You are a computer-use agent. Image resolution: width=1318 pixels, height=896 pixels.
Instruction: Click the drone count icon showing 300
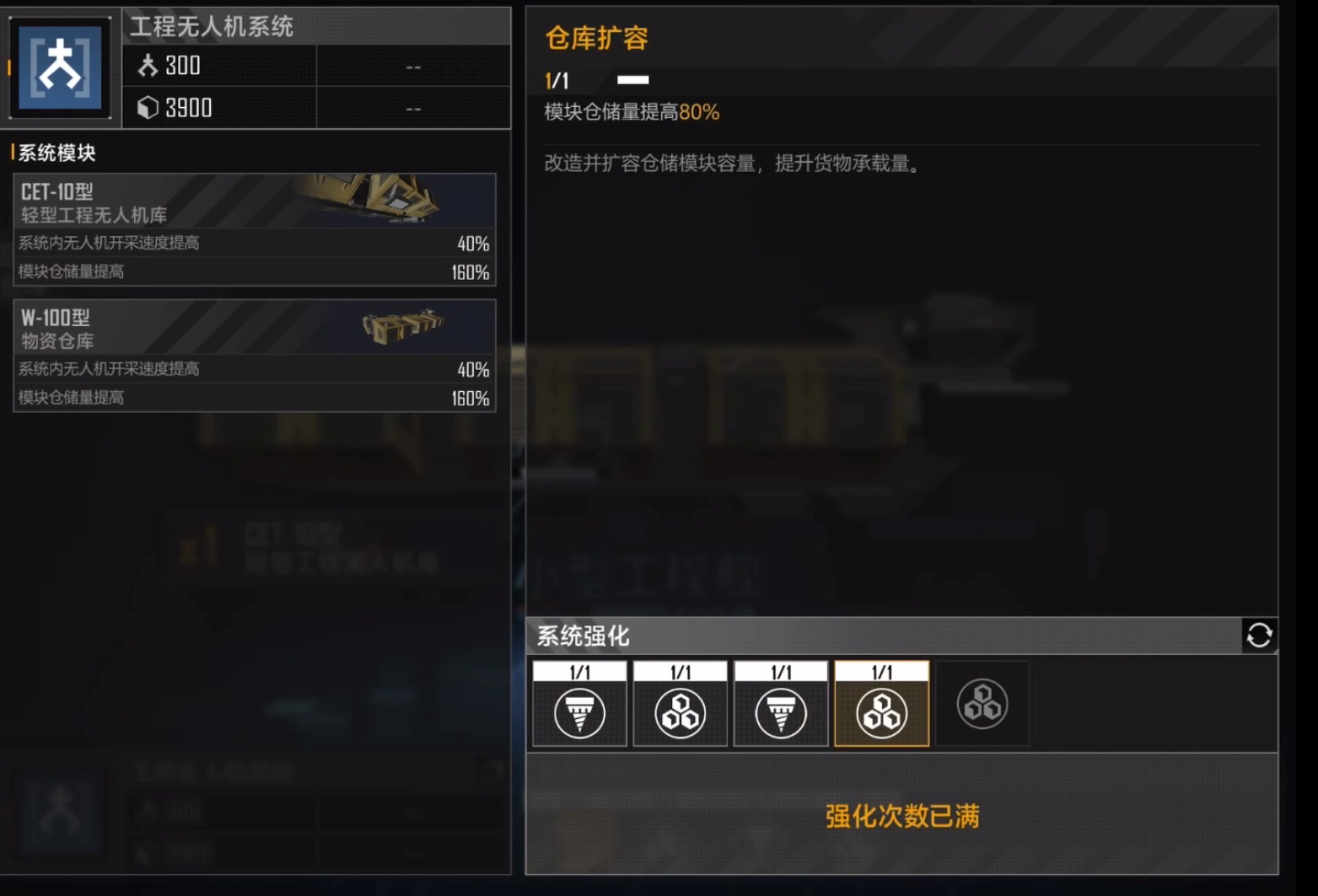click(x=148, y=65)
